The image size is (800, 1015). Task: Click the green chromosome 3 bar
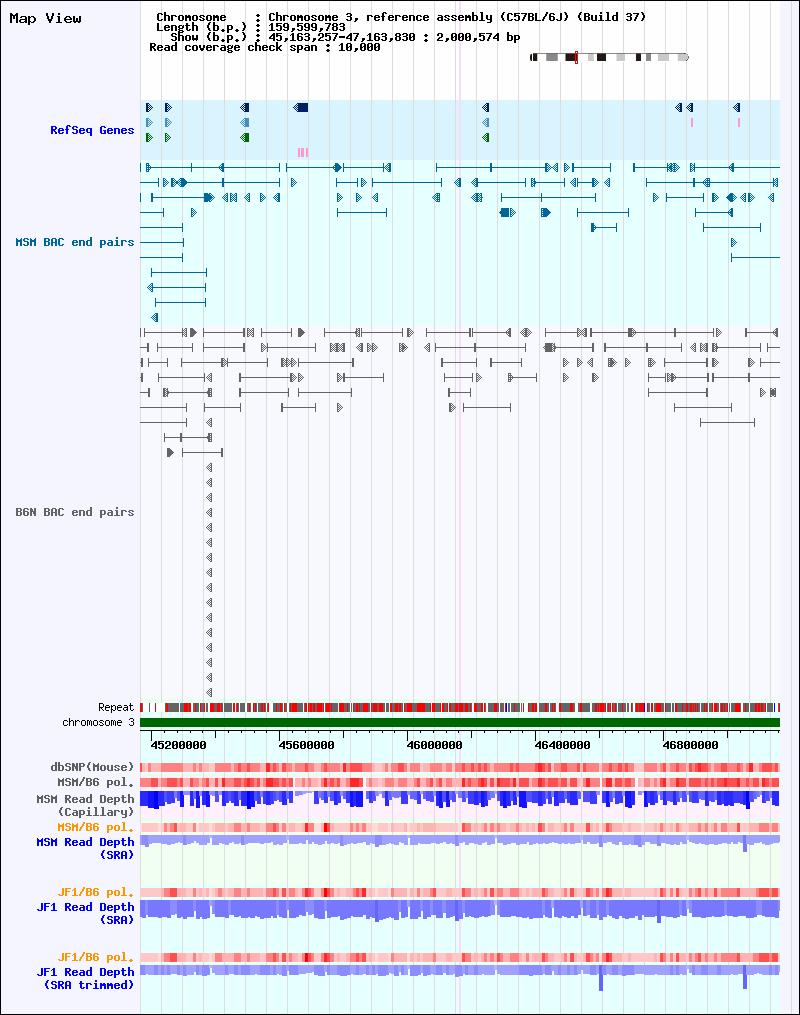460,722
